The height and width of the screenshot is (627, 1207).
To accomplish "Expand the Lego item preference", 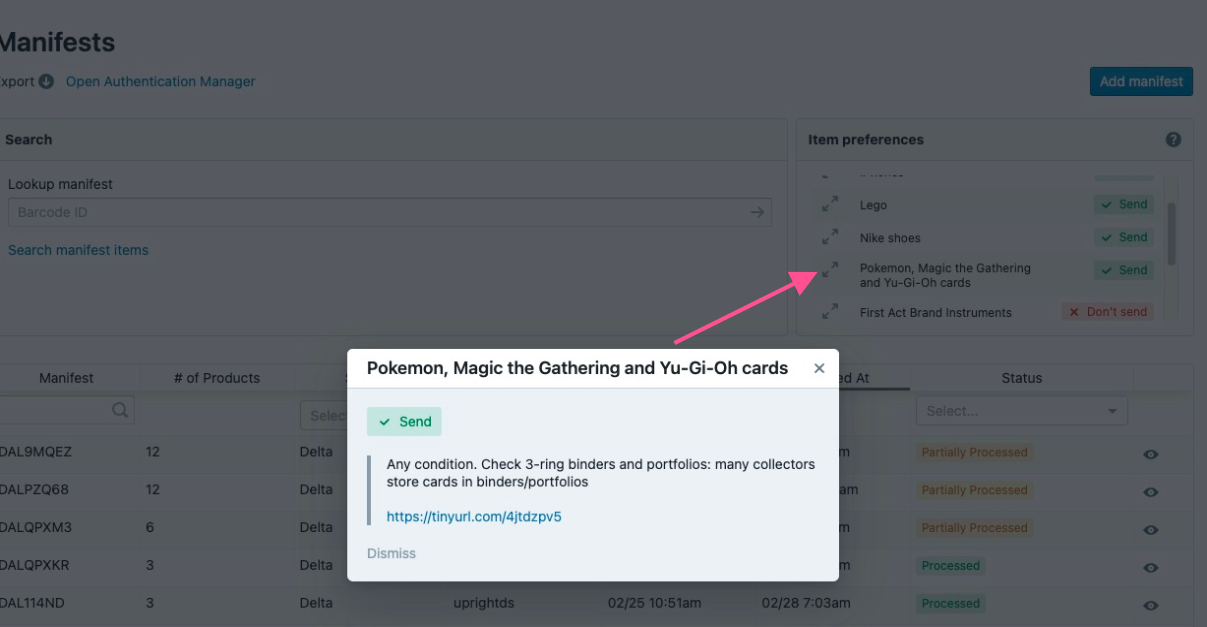I will coord(830,205).
